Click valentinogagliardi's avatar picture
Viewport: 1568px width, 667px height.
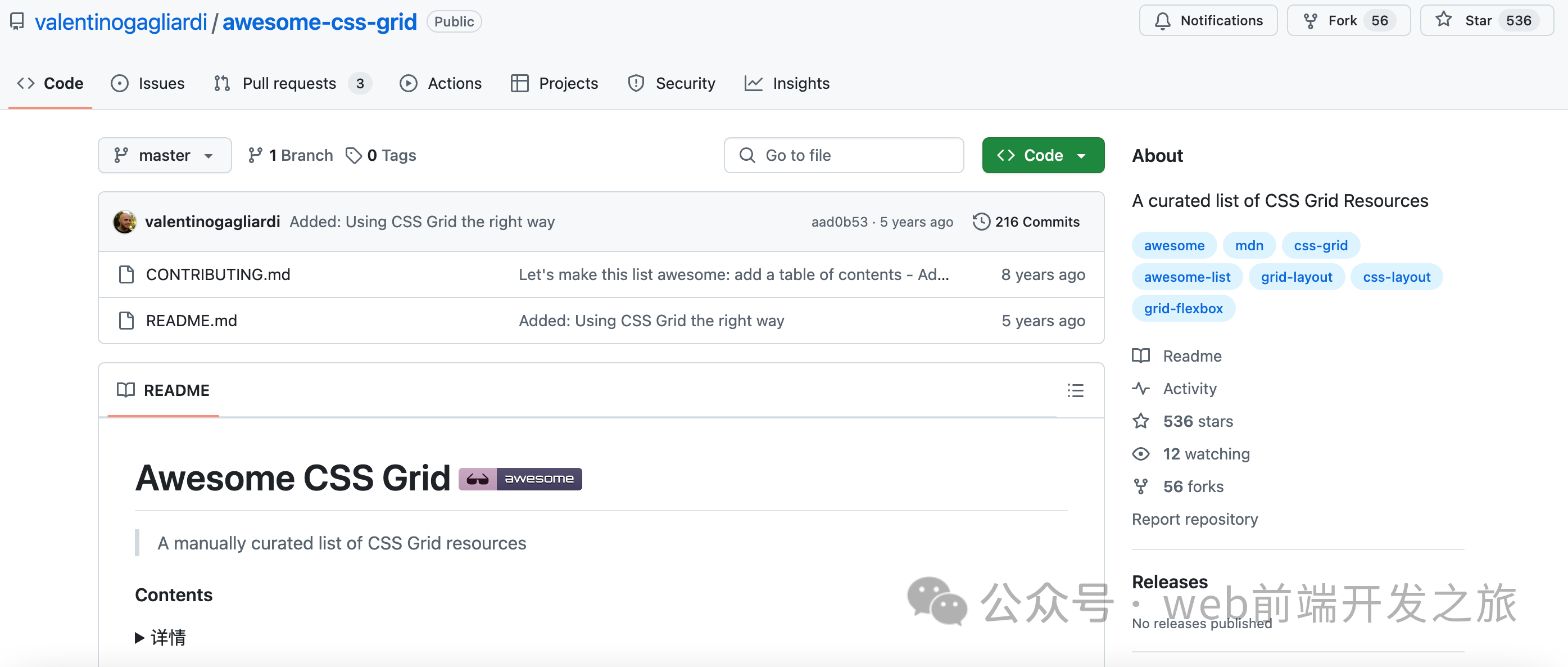(125, 222)
